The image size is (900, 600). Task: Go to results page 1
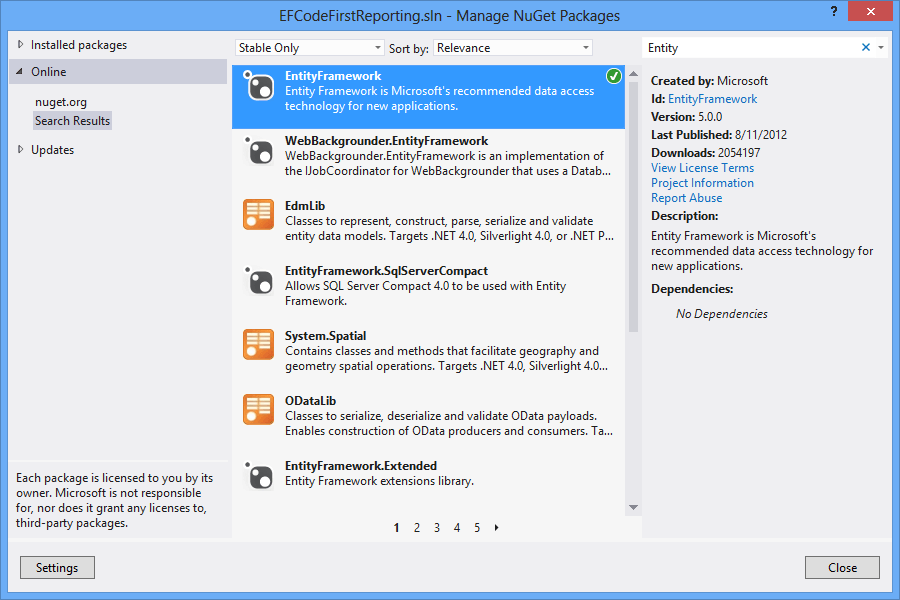397,528
